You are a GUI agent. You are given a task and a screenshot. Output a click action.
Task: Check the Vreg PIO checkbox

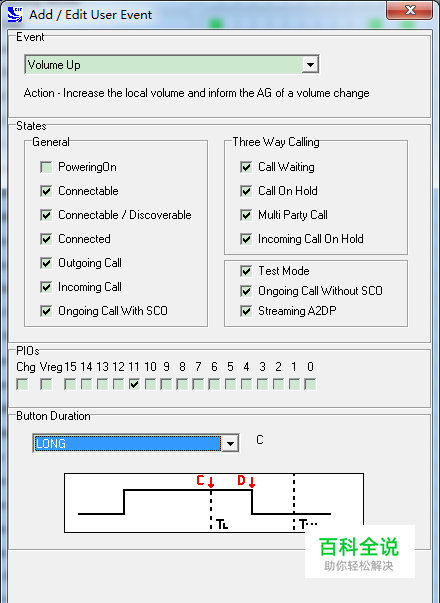[46, 384]
